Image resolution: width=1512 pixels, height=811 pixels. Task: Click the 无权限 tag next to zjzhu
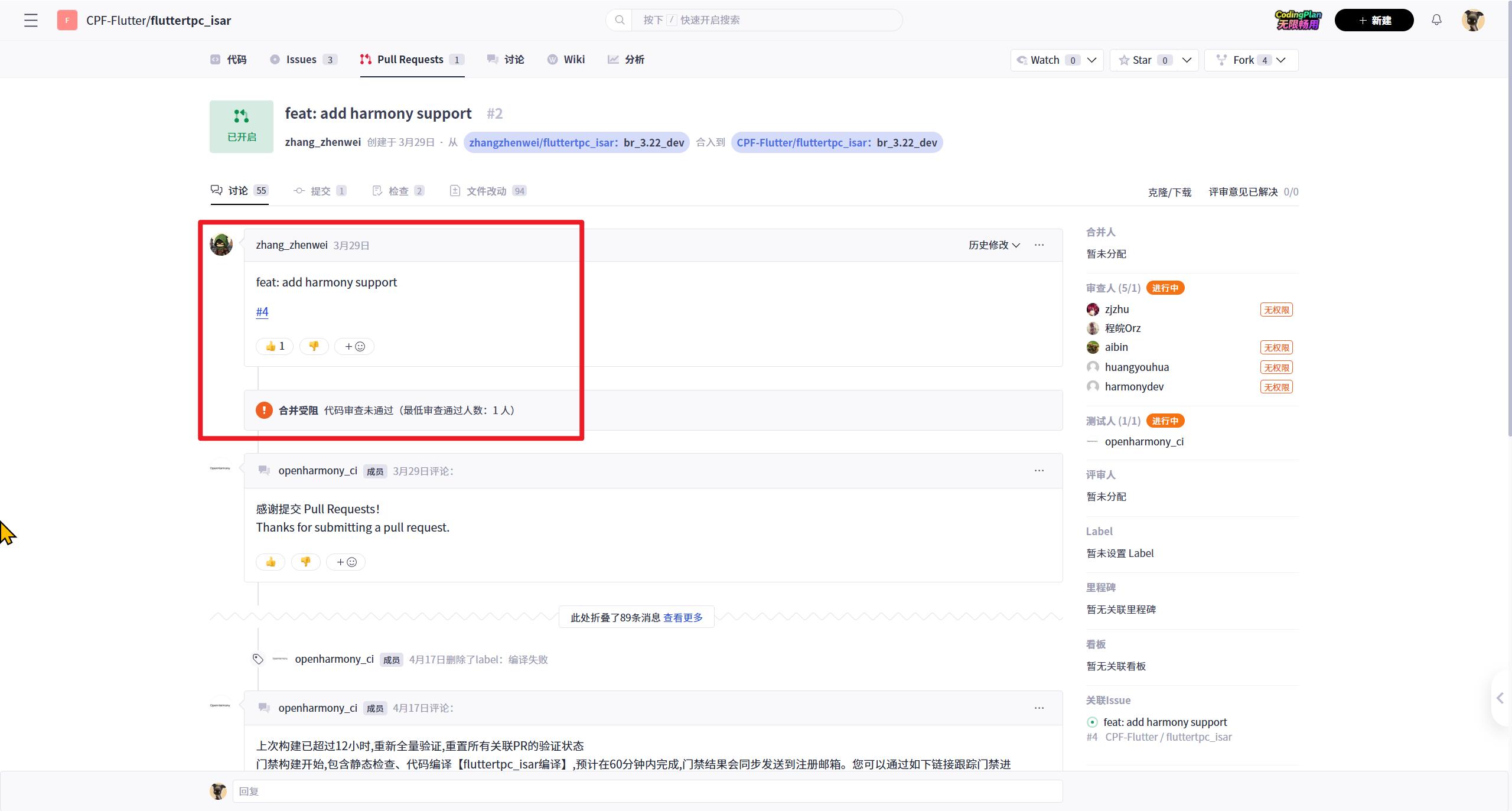[1276, 310]
